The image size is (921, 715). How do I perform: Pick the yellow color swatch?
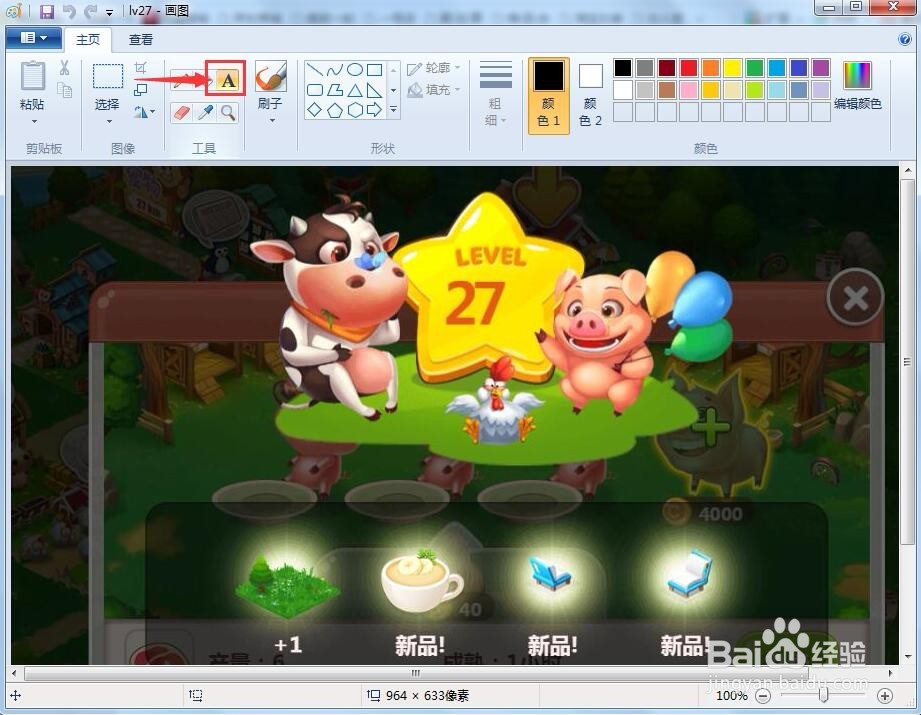732,68
